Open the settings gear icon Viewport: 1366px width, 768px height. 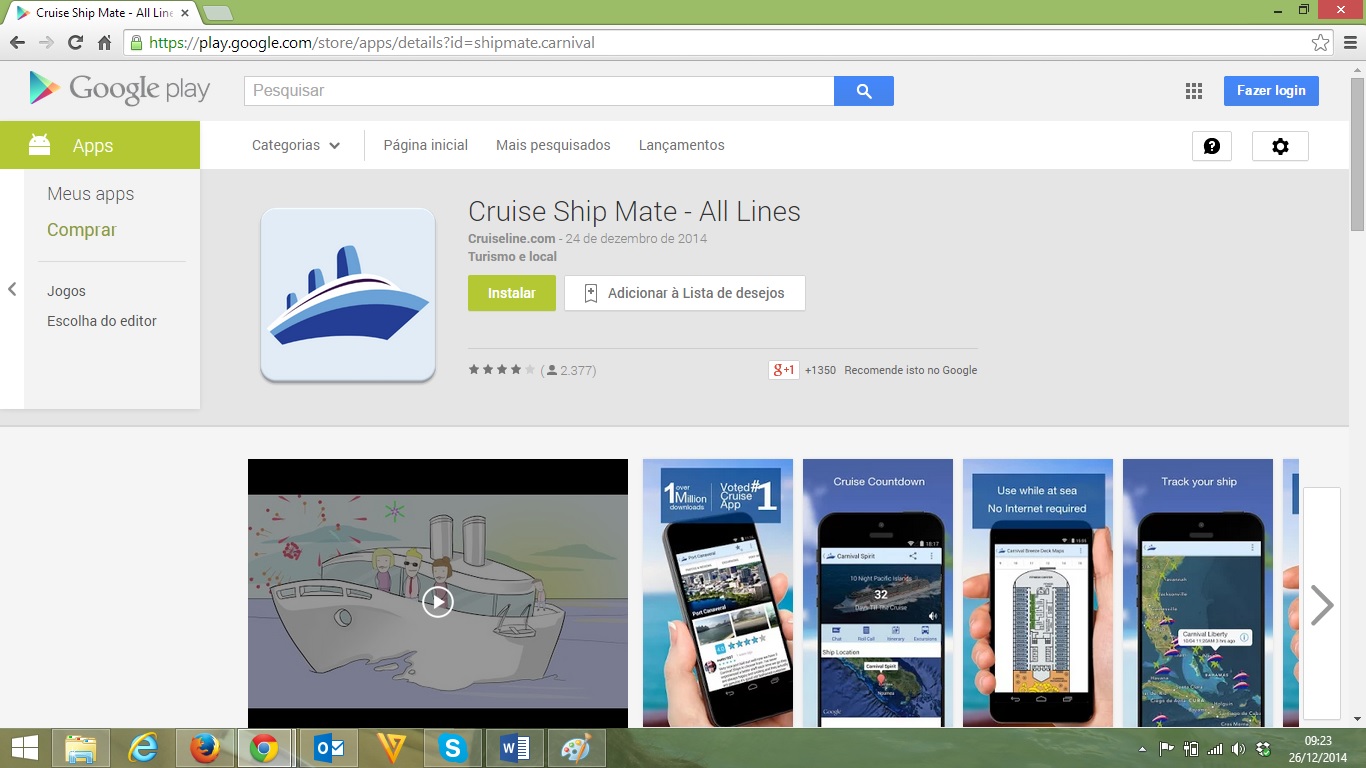point(1280,146)
